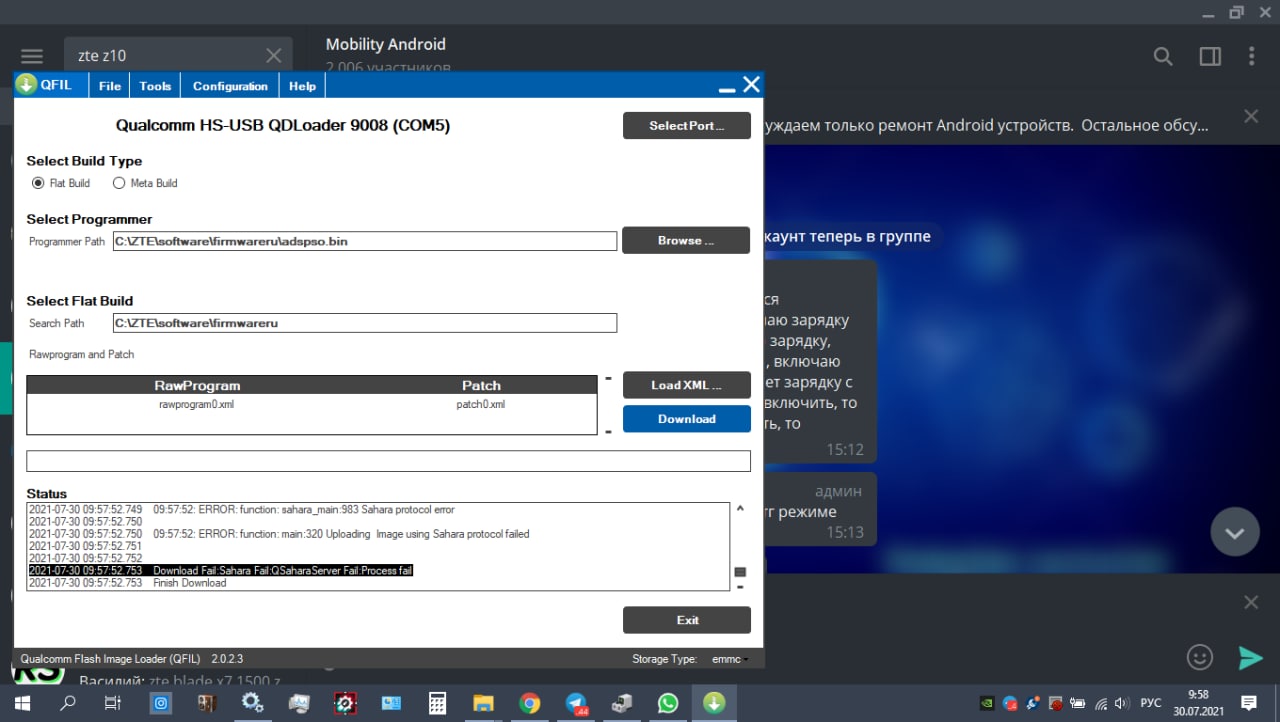Open WhatsApp from taskbar

[668, 703]
